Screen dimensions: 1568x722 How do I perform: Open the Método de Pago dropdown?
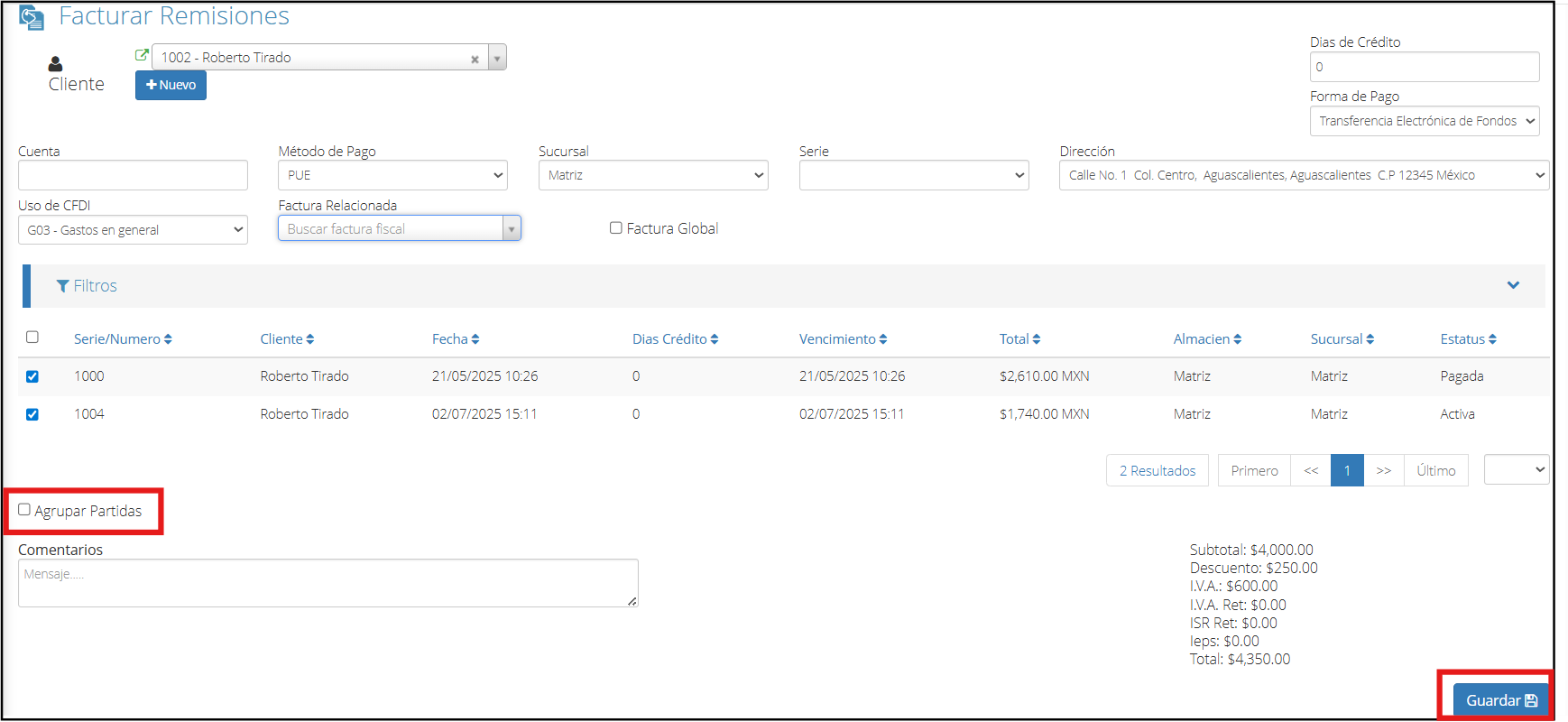point(392,175)
